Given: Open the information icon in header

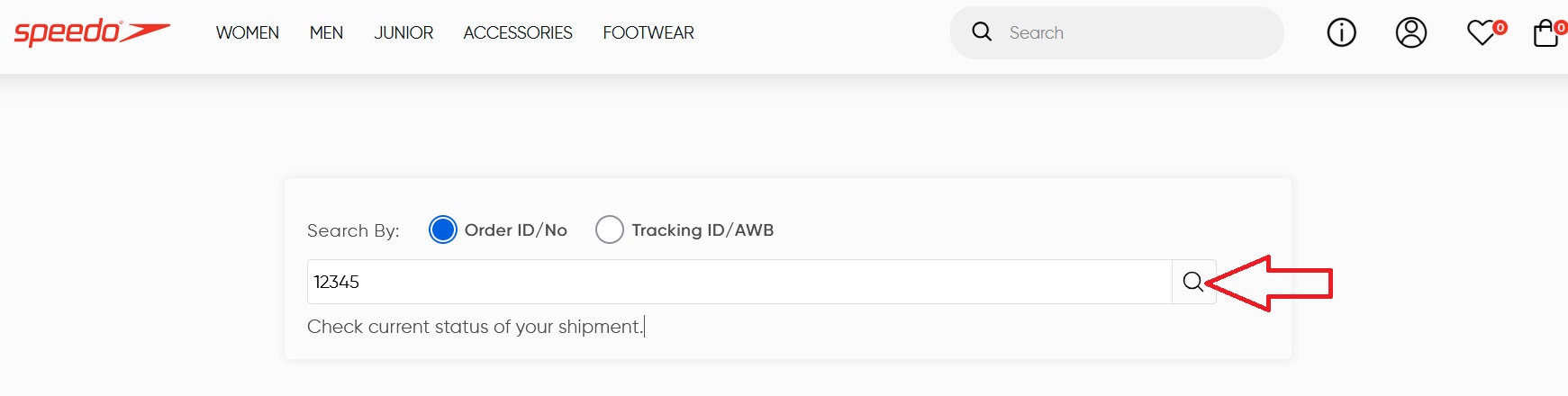Looking at the screenshot, I should tap(1341, 33).
